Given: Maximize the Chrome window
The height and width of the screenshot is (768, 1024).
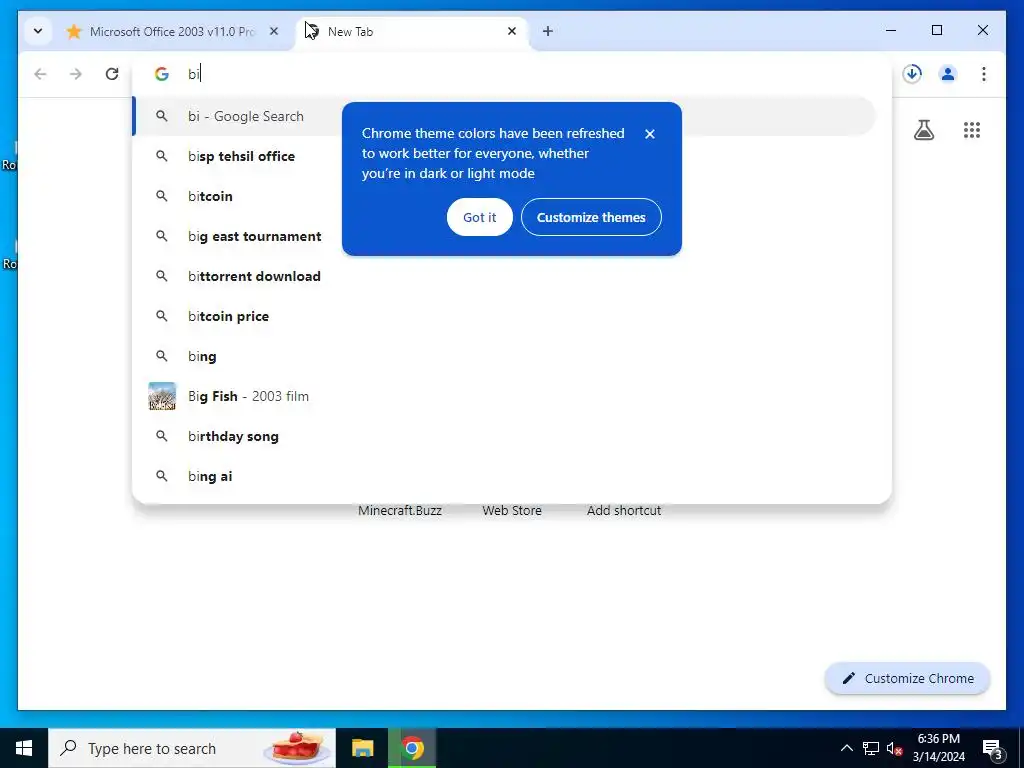Looking at the screenshot, I should click(x=936, y=30).
